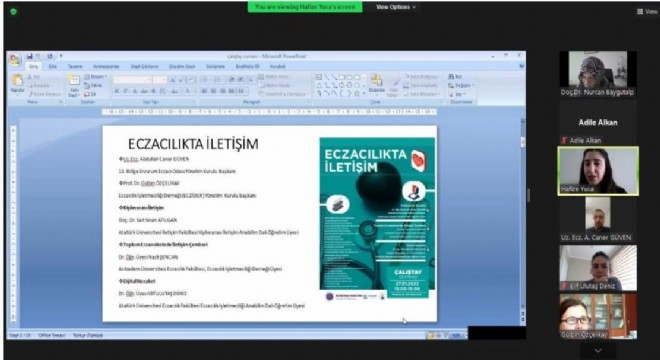This screenshot has width=660, height=360.
Task: Open the Slayt Gösterisi ribbon tab
Action: tap(145, 67)
